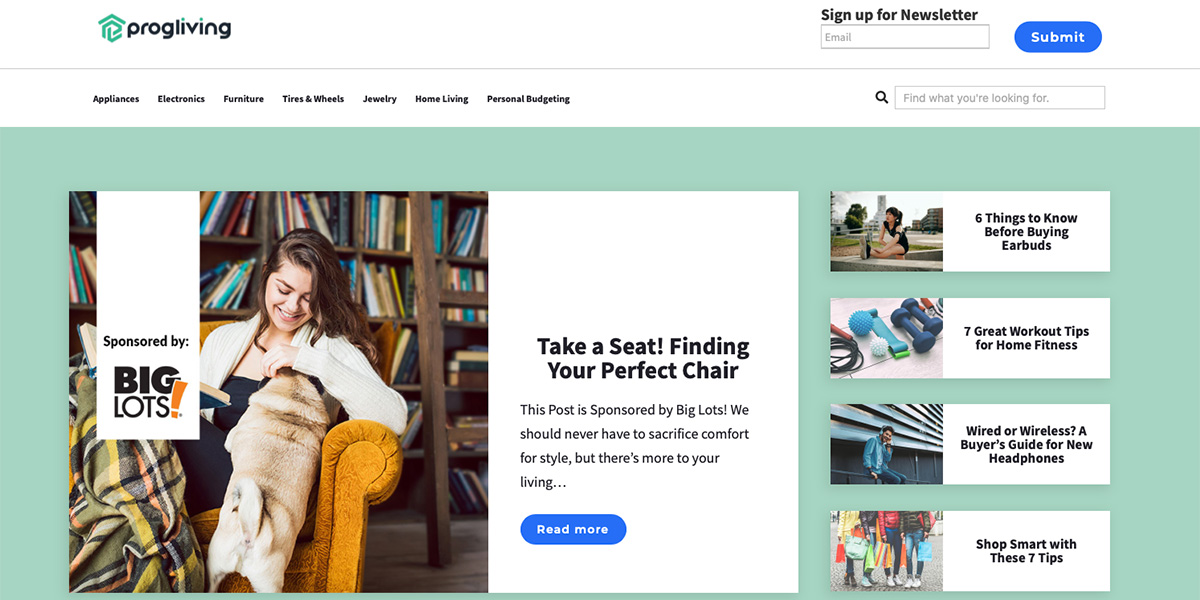
Task: Click the search magnifier icon
Action: click(x=882, y=98)
